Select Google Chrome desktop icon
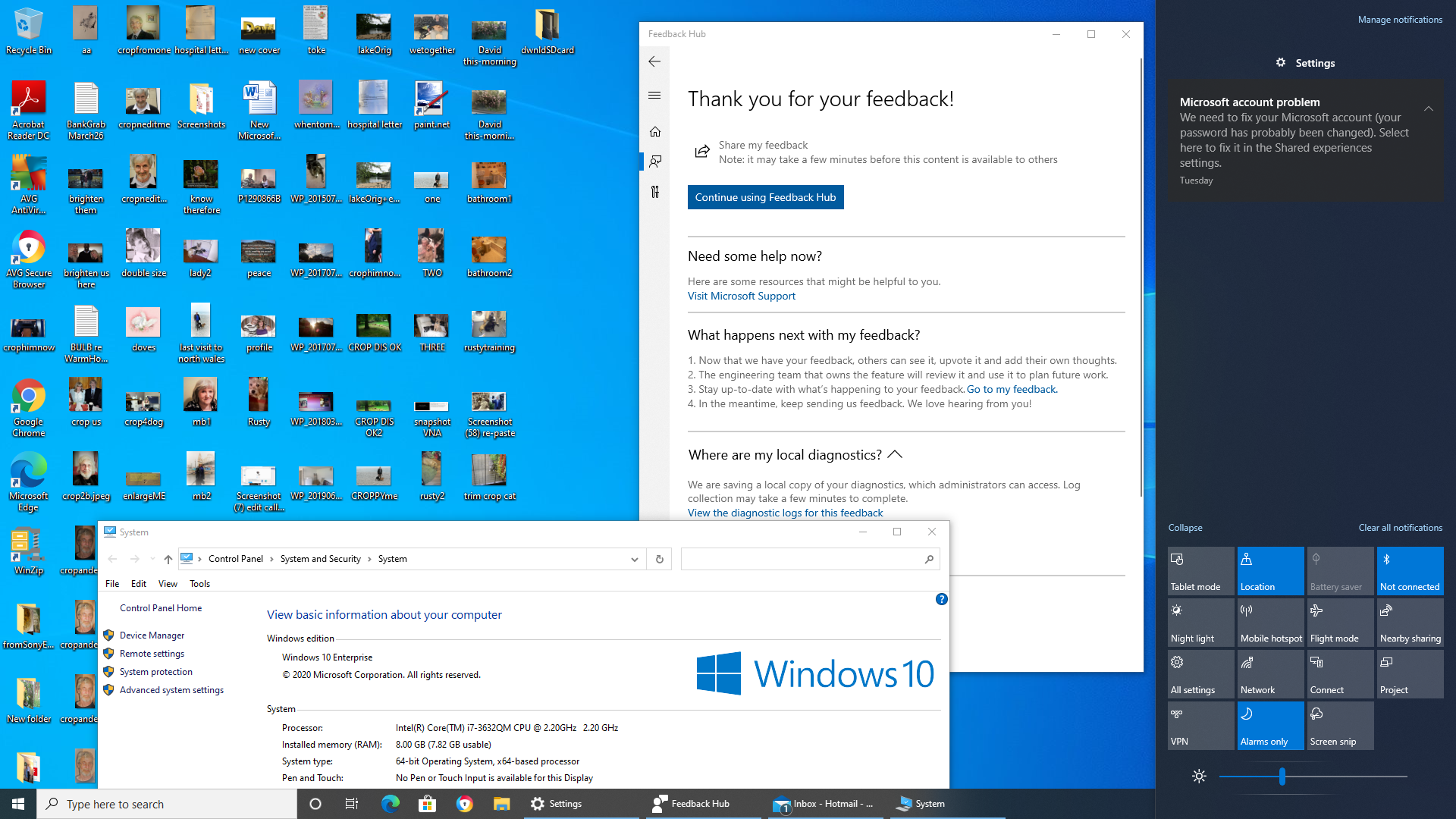The width and height of the screenshot is (1456, 819). (29, 407)
